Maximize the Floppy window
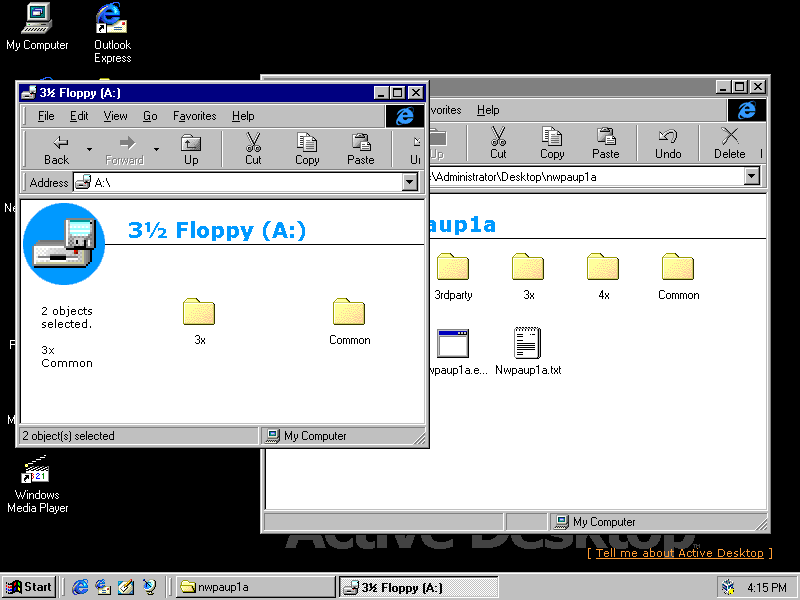This screenshot has width=800, height=600. tap(397, 93)
